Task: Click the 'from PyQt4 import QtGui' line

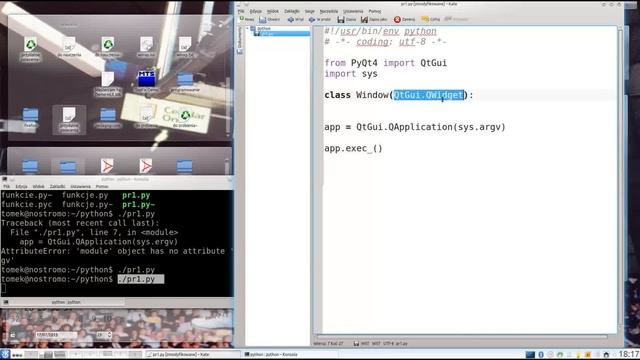Action: (386, 63)
